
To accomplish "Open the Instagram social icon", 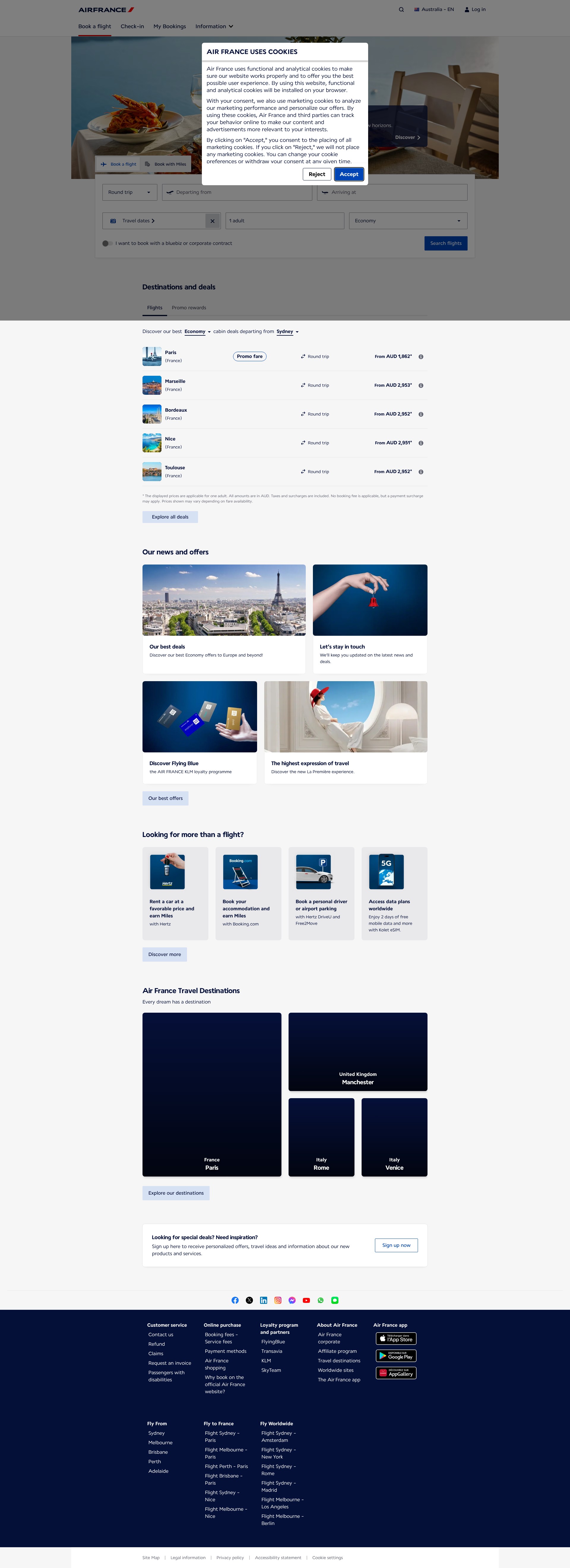I will point(278,1300).
